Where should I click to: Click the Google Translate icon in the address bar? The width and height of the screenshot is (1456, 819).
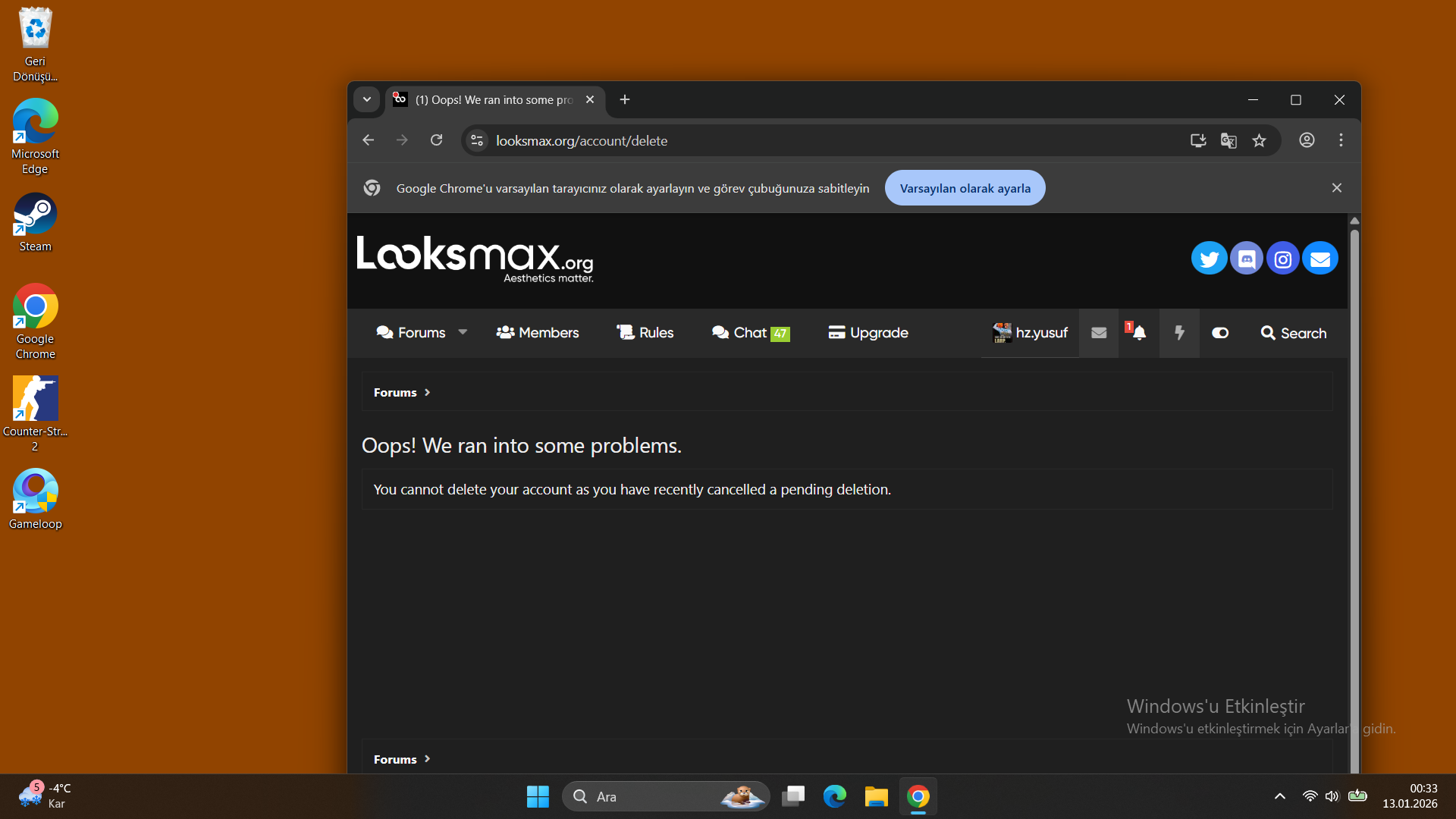[1228, 140]
